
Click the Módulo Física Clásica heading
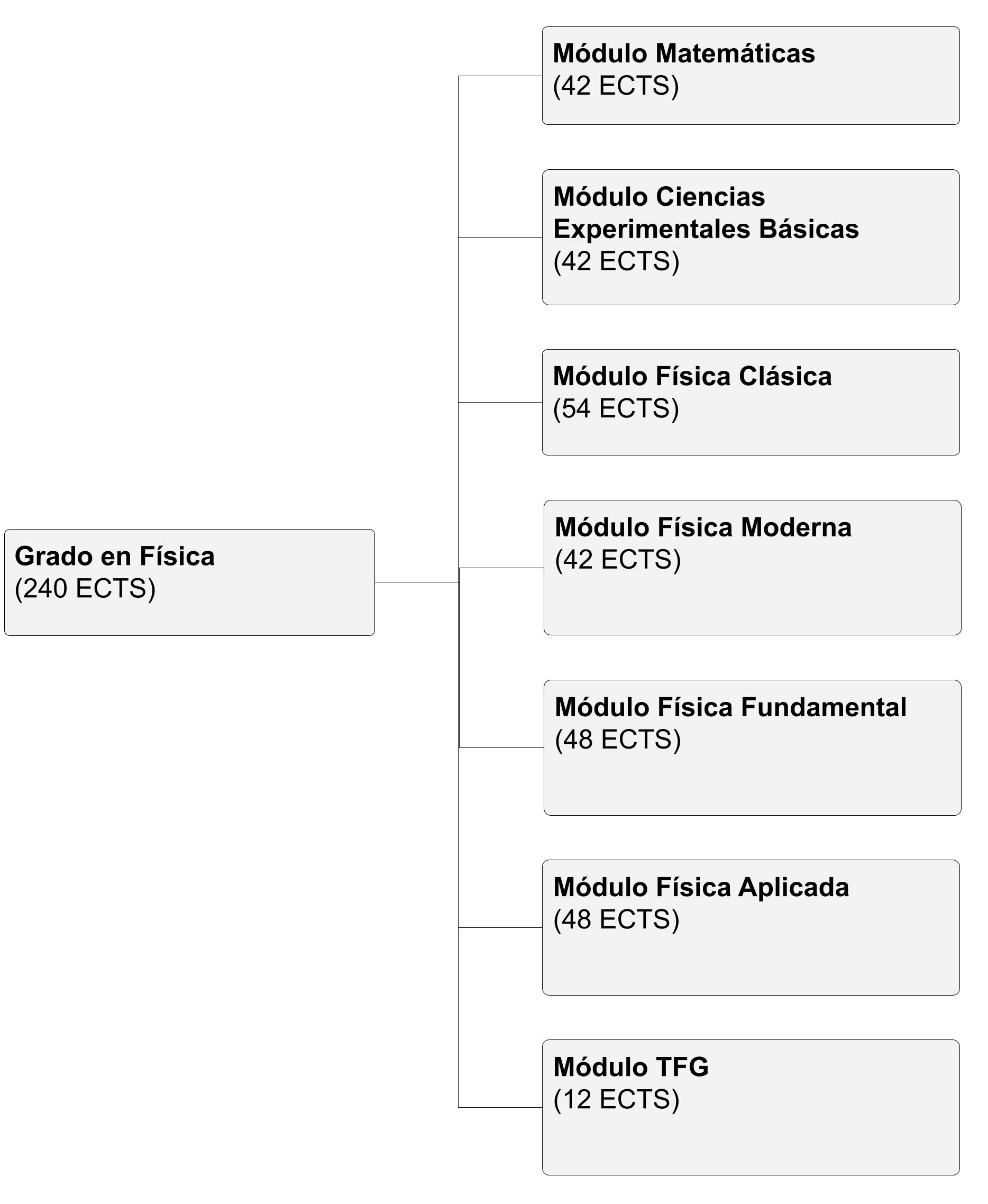point(693,376)
